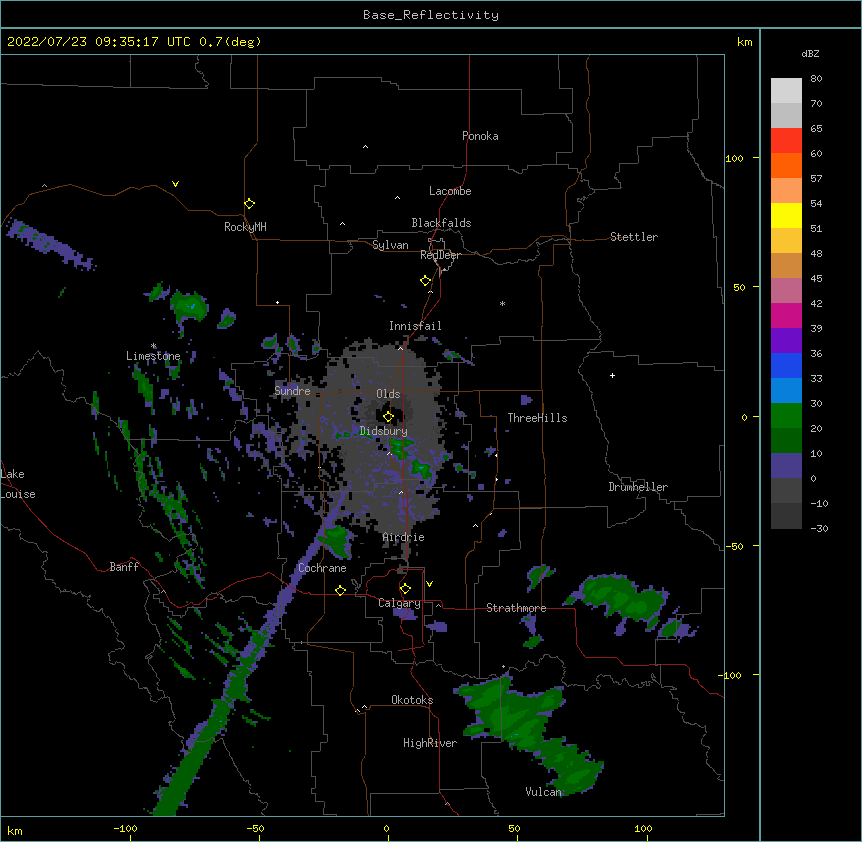Click the Drumheller label

click(x=638, y=487)
